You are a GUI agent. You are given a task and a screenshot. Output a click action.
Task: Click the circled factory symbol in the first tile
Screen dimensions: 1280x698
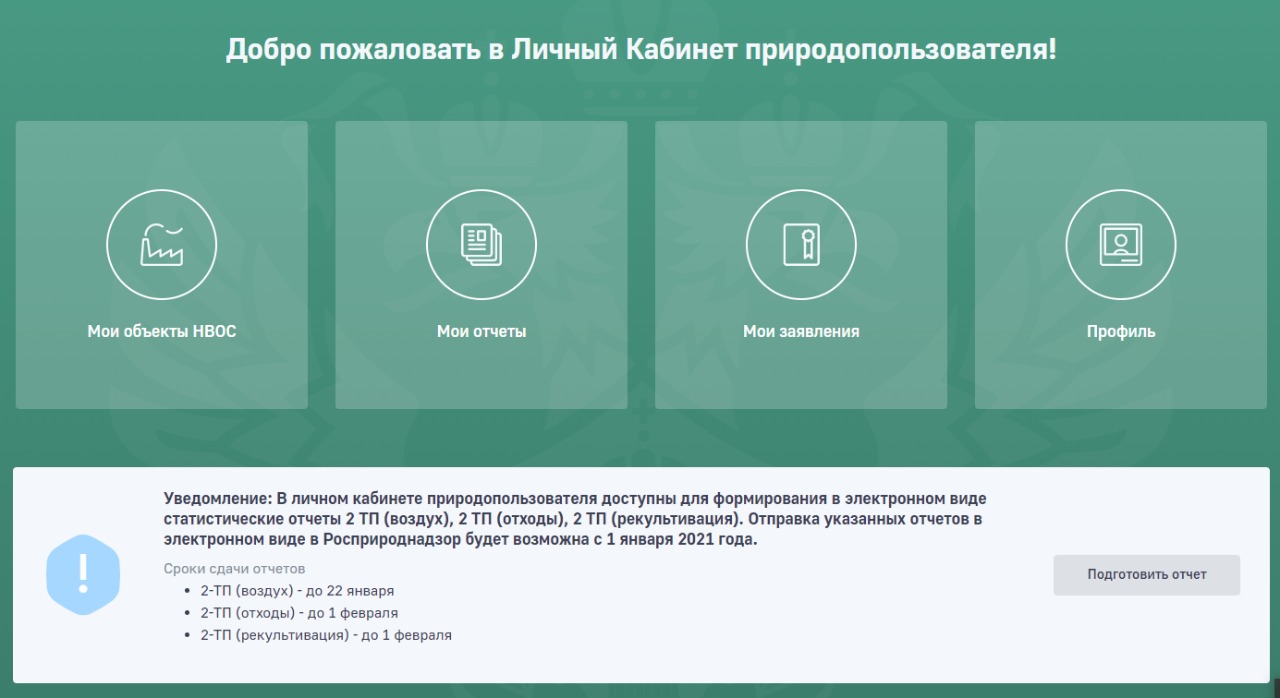[161, 244]
